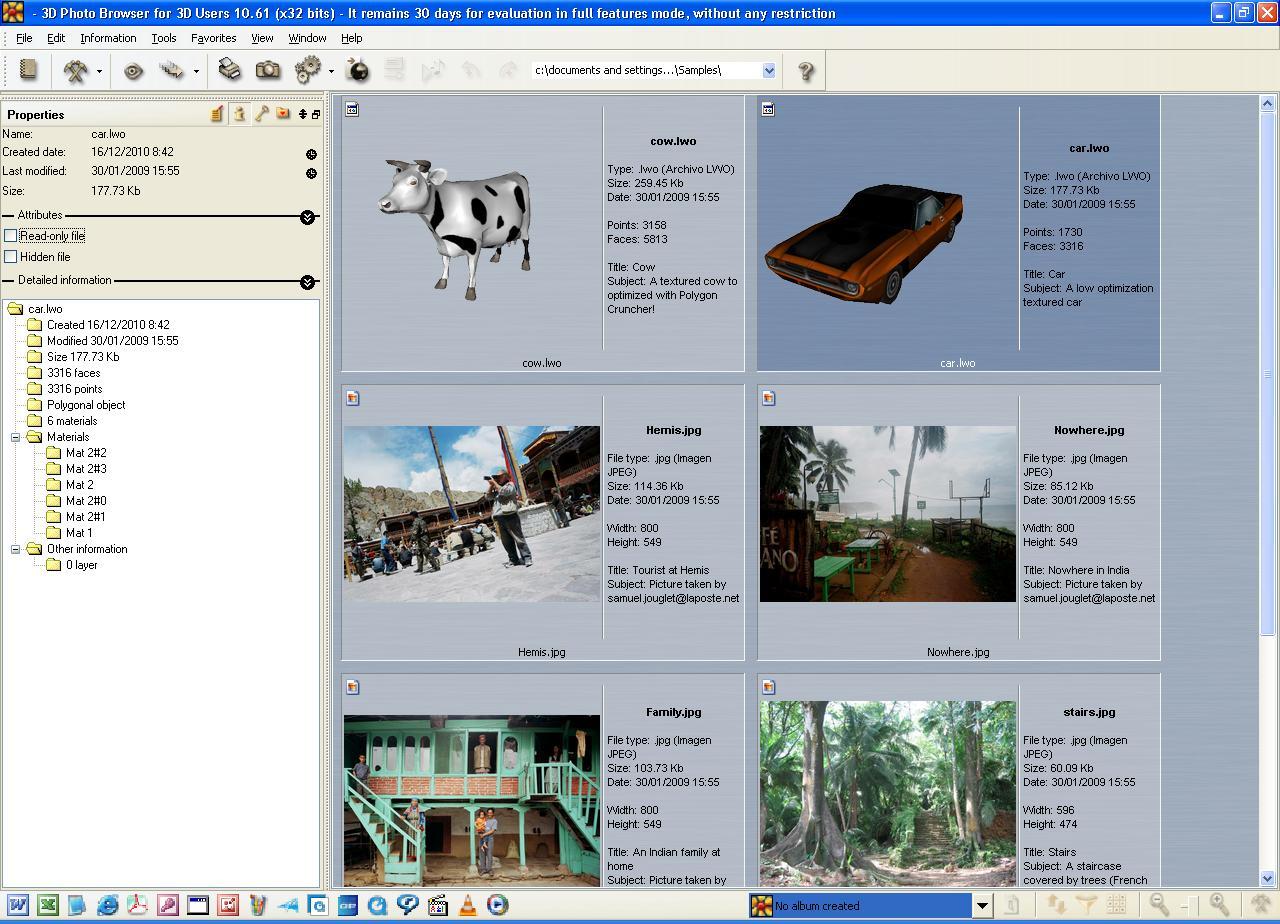Open QuickTime player from the shortcut bar
Screen dimensions: 1280x924
[377, 906]
